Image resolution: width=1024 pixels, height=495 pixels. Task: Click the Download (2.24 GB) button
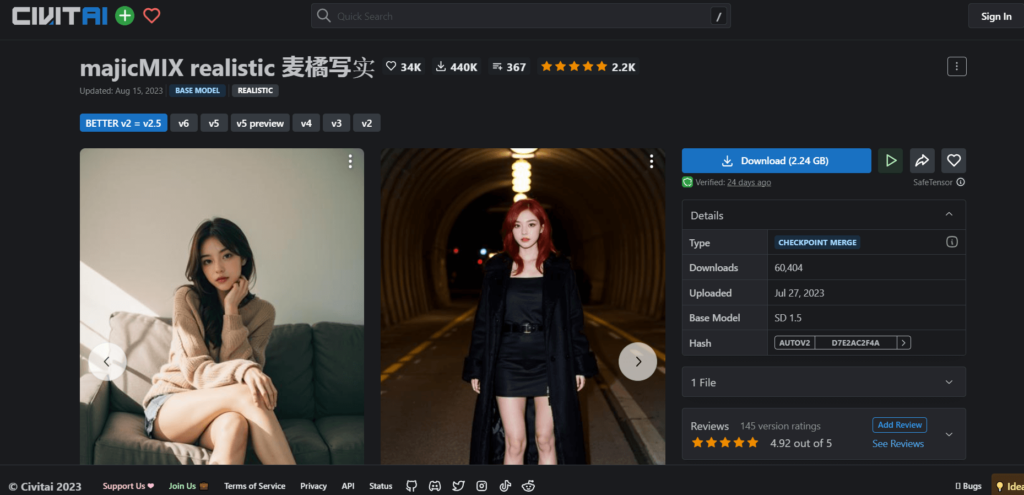coord(776,161)
